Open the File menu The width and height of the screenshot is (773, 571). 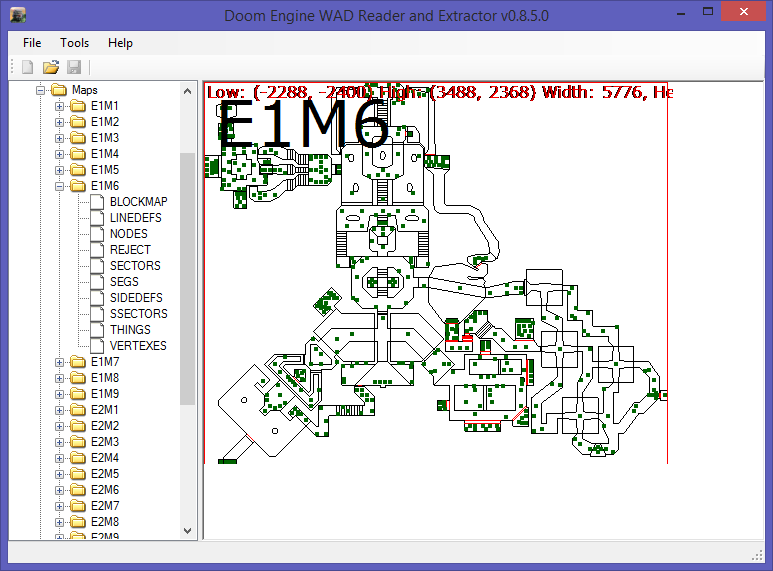pyautogui.click(x=32, y=43)
